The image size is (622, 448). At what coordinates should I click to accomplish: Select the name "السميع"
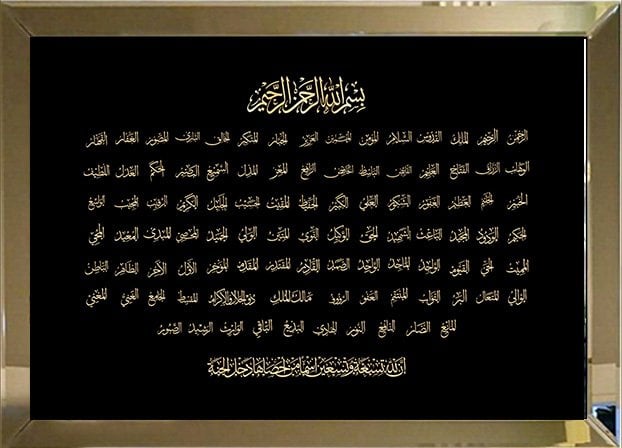coord(217,171)
